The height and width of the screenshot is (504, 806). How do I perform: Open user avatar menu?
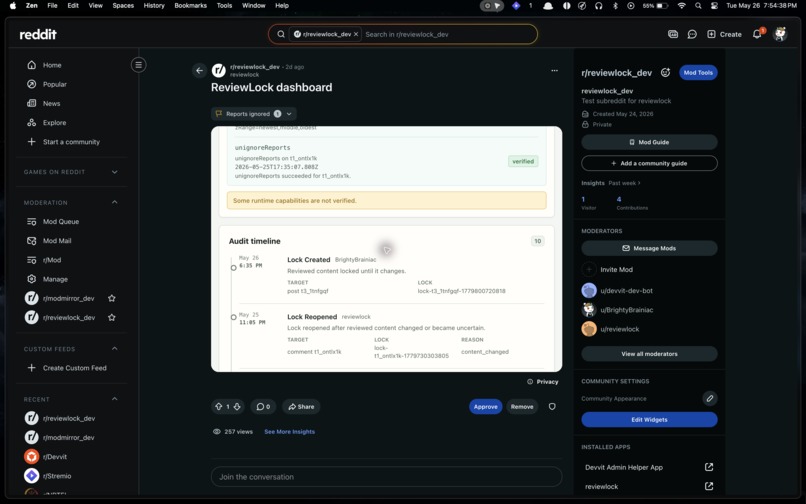point(780,34)
